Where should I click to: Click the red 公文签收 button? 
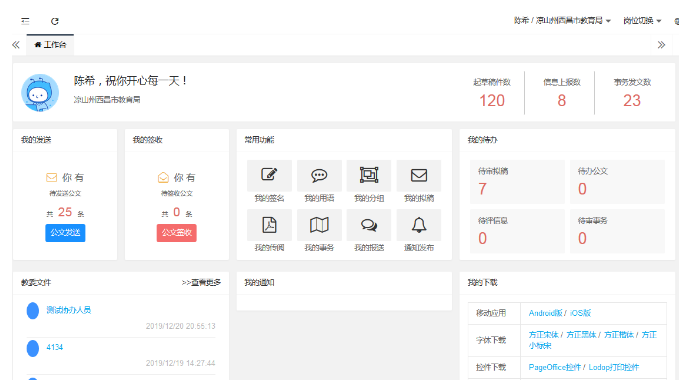coord(176,233)
